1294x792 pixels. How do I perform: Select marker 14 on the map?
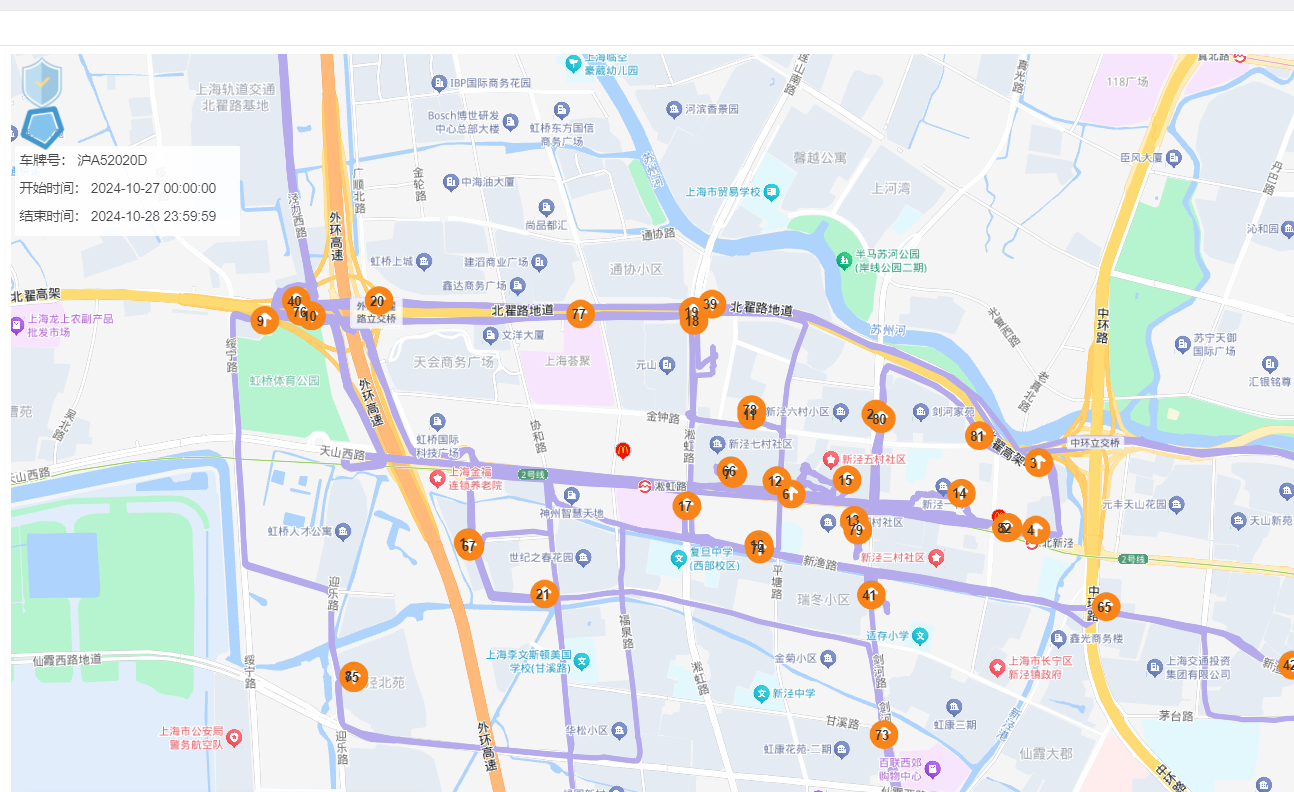click(x=960, y=492)
